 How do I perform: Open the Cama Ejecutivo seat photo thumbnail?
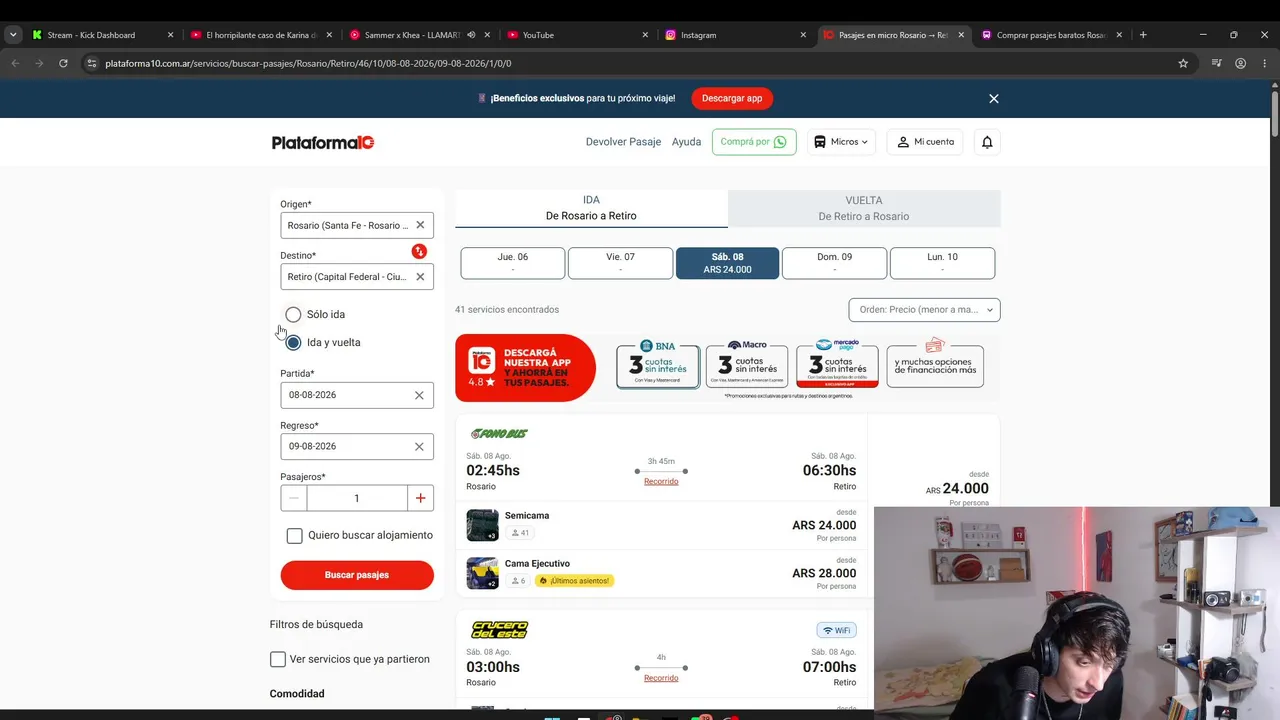tap(482, 573)
